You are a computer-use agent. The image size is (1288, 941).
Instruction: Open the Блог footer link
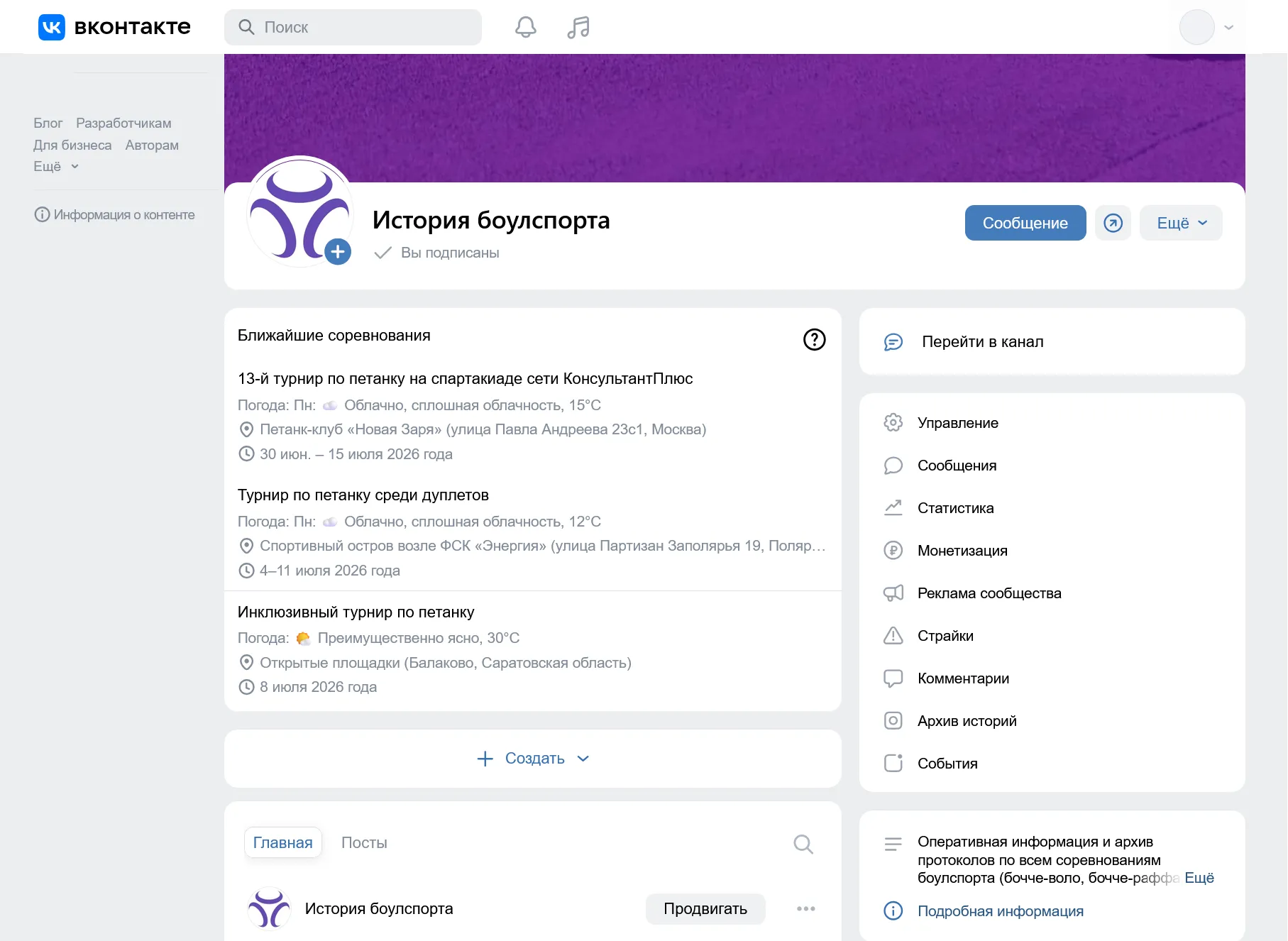click(48, 123)
